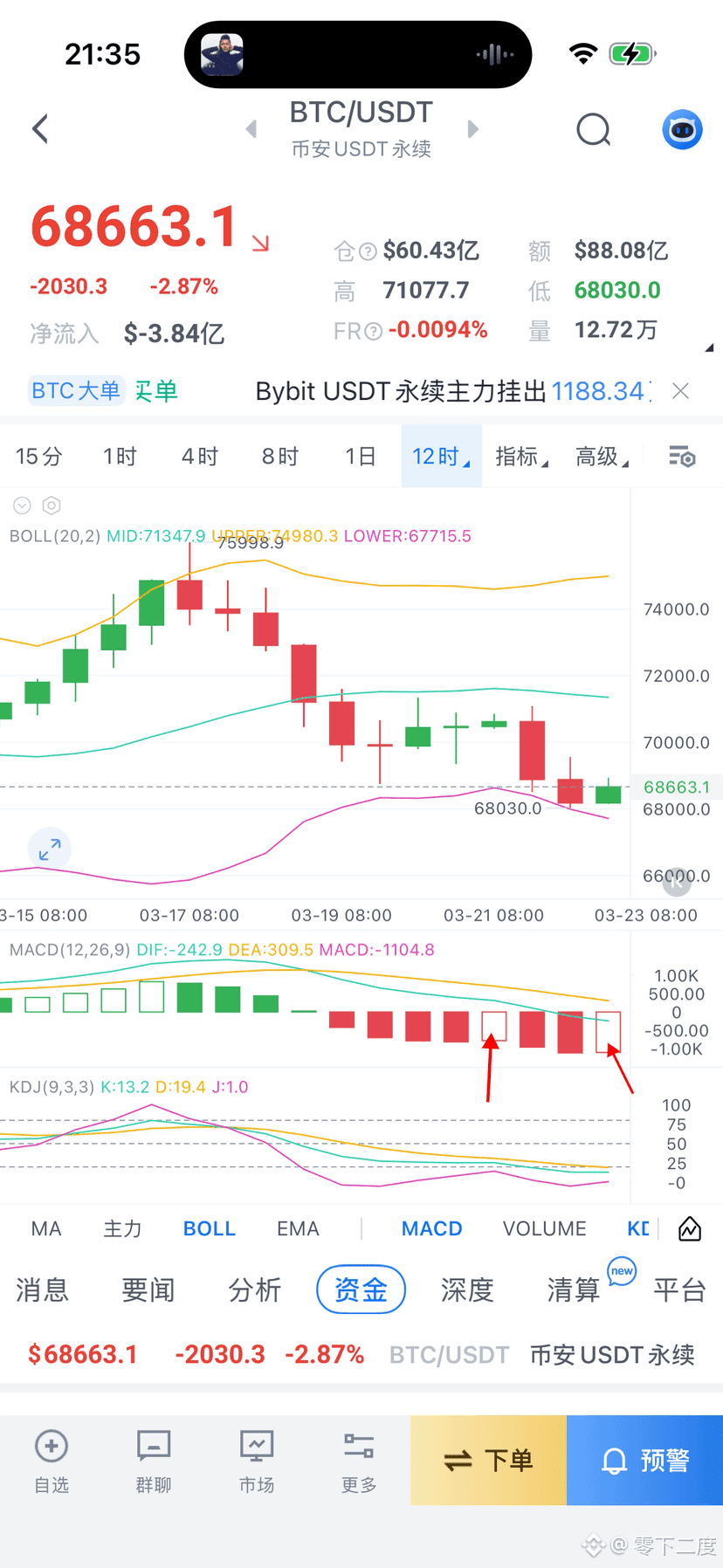This screenshot has width=723, height=1568.
Task: Tap the low price 68030.0
Action: click(x=617, y=291)
